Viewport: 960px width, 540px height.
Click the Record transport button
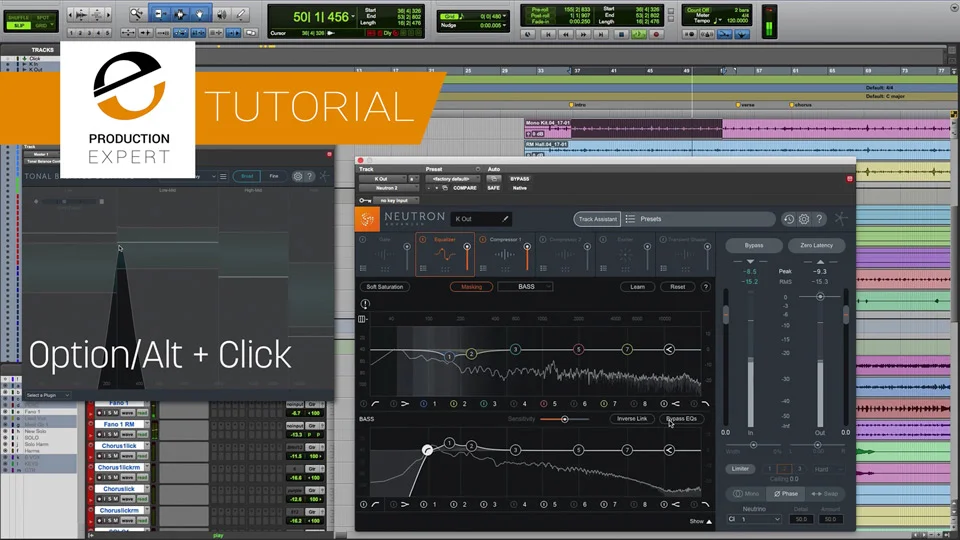656,34
